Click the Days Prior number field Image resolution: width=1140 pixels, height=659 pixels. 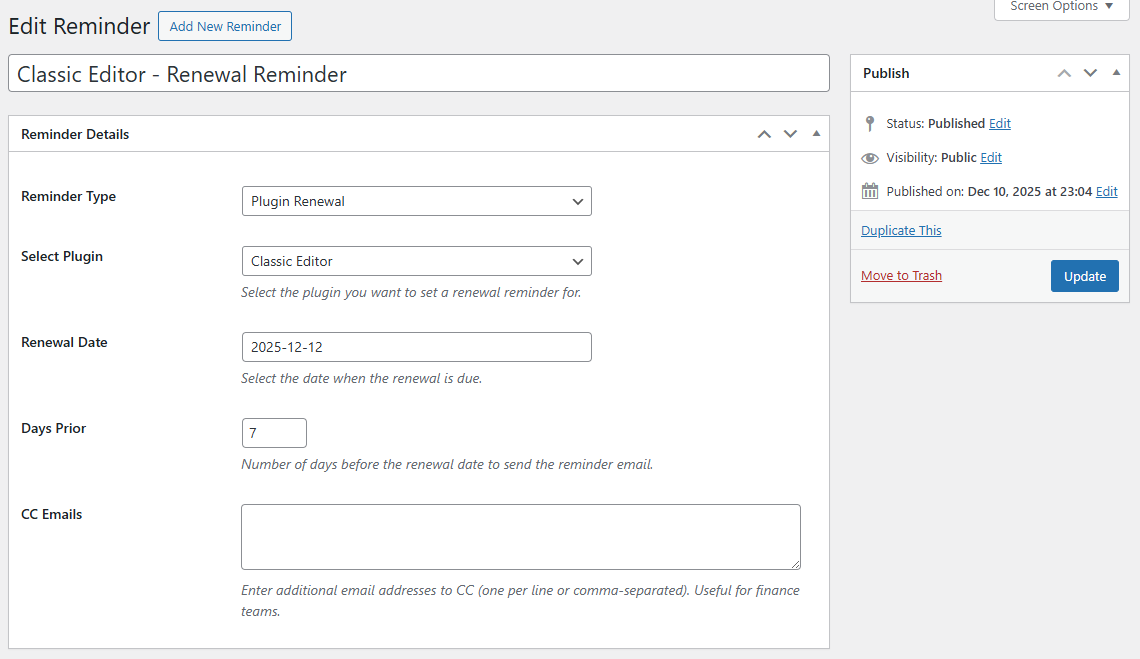274,433
